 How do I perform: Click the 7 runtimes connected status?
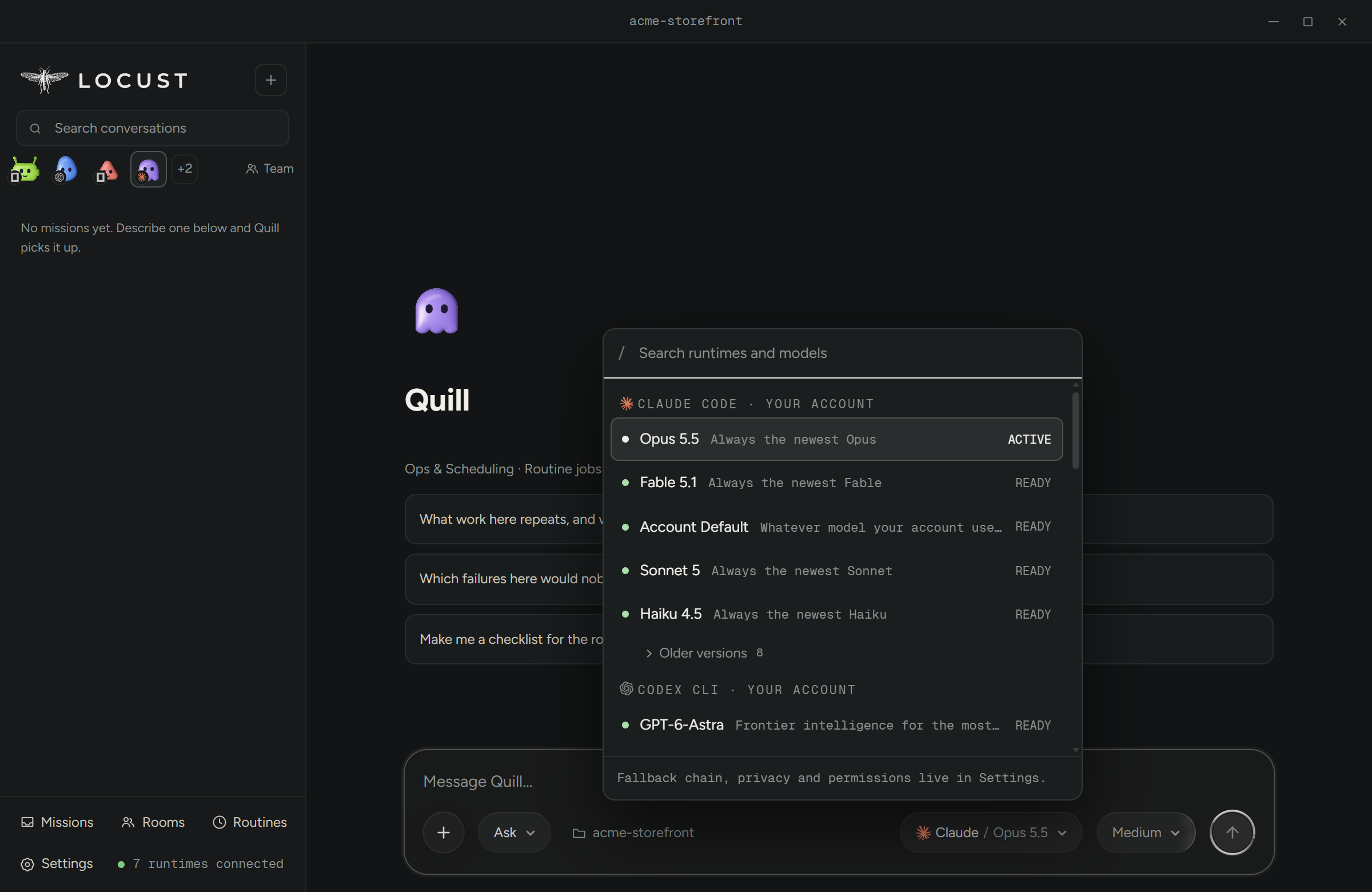pos(201,864)
